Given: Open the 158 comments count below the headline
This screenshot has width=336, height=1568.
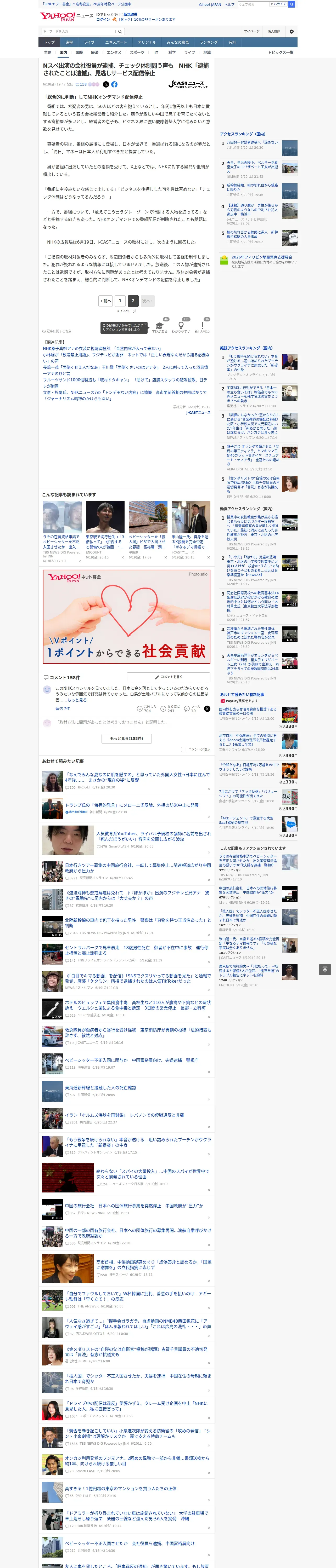Looking at the screenshot, I should [81, 85].
